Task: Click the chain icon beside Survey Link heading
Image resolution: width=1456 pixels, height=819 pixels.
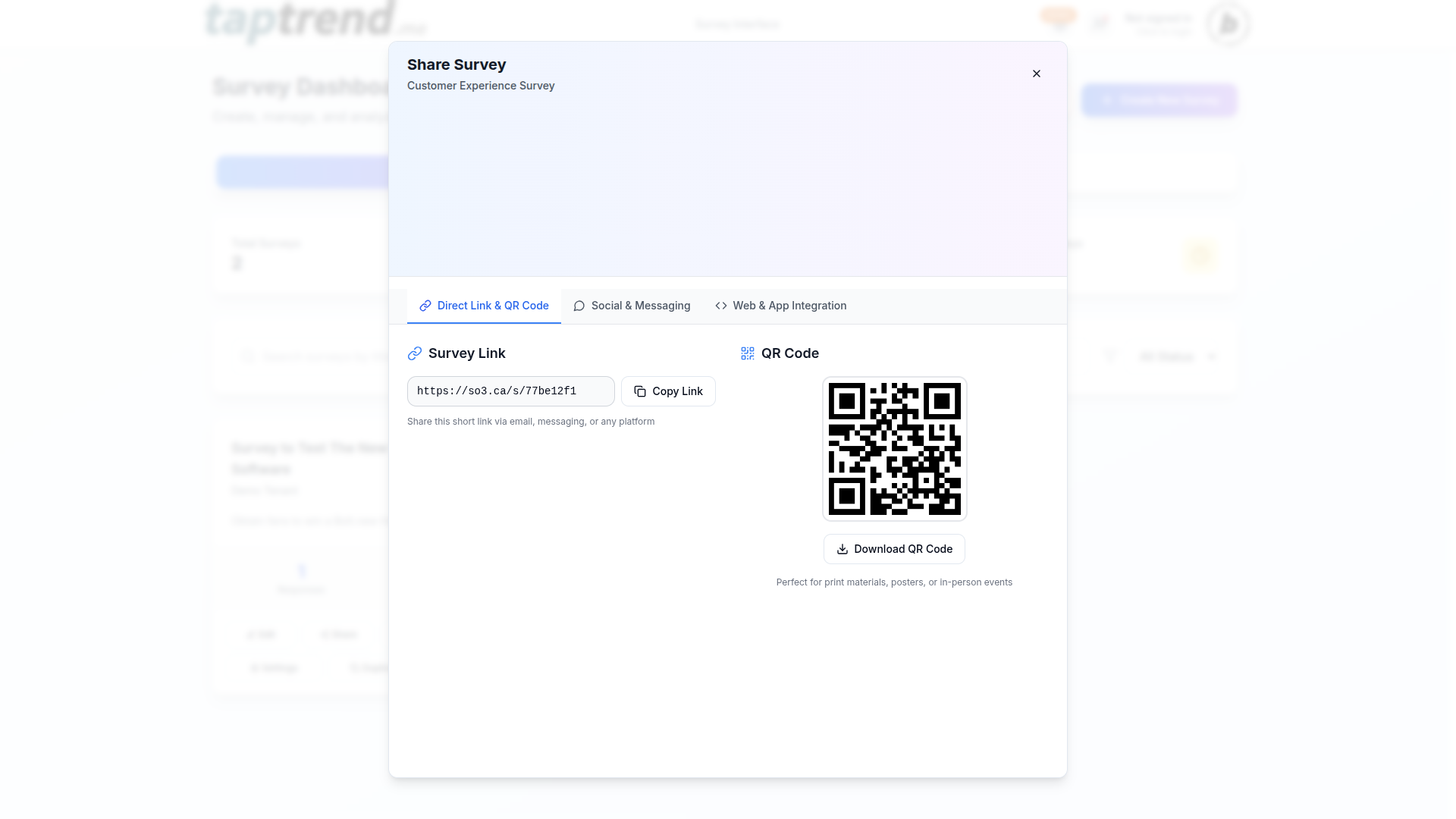Action: [415, 353]
